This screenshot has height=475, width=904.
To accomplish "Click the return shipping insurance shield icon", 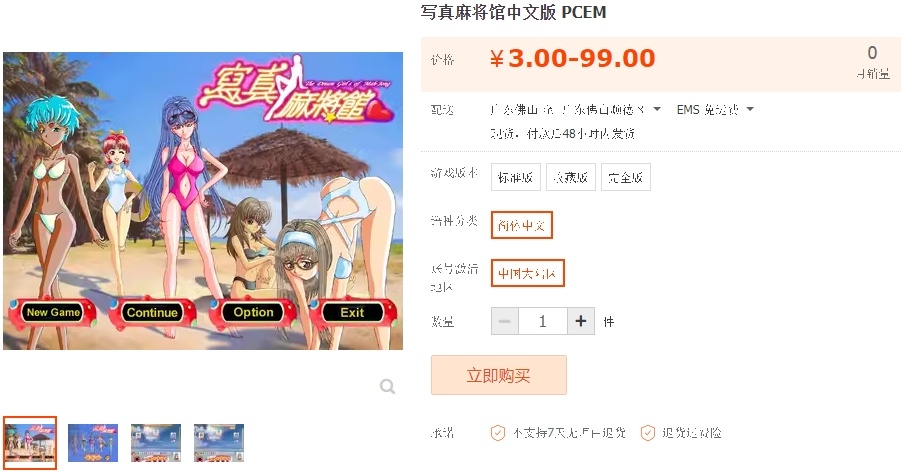I will tap(648, 432).
